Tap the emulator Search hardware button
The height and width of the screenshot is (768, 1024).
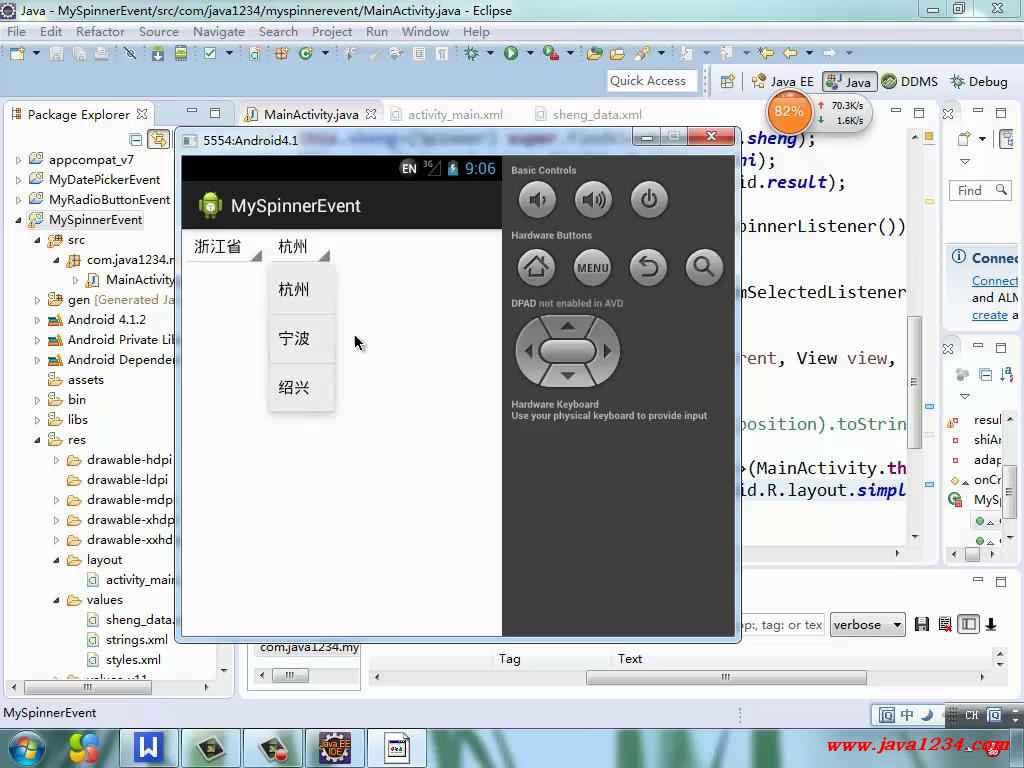[704, 267]
